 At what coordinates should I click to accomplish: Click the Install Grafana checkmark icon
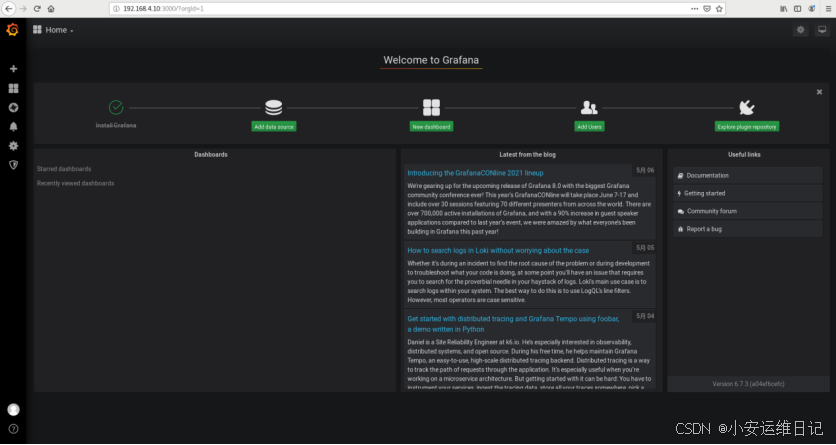116,108
